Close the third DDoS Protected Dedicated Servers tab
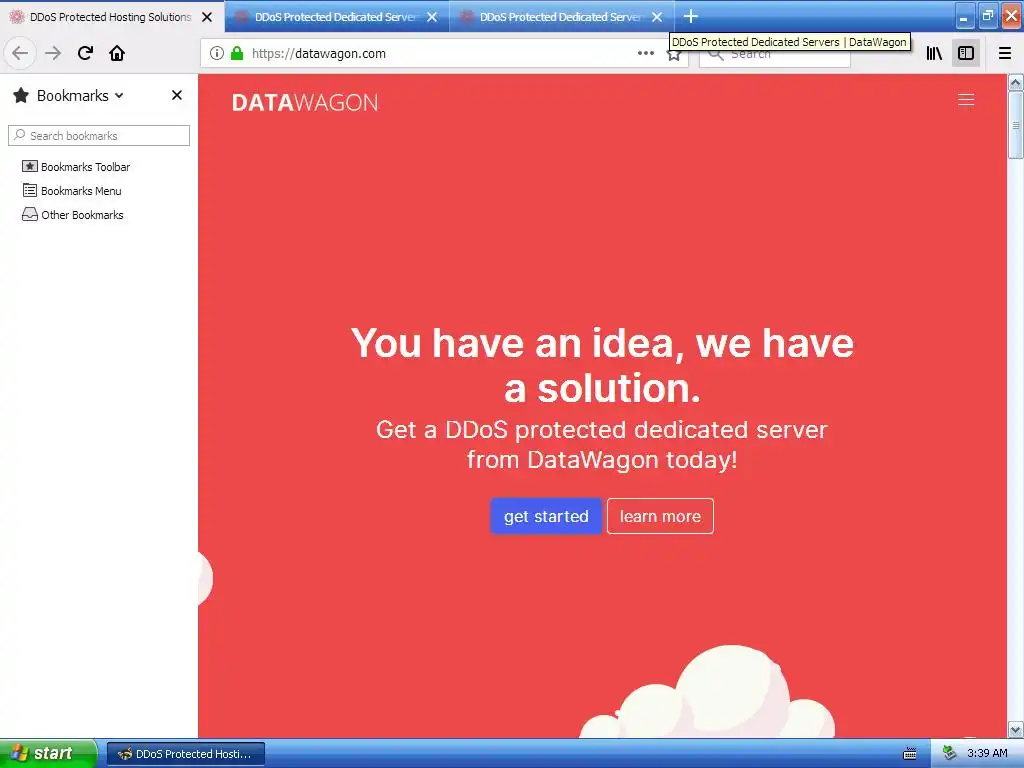Screen dimensions: 1024x768 657,17
